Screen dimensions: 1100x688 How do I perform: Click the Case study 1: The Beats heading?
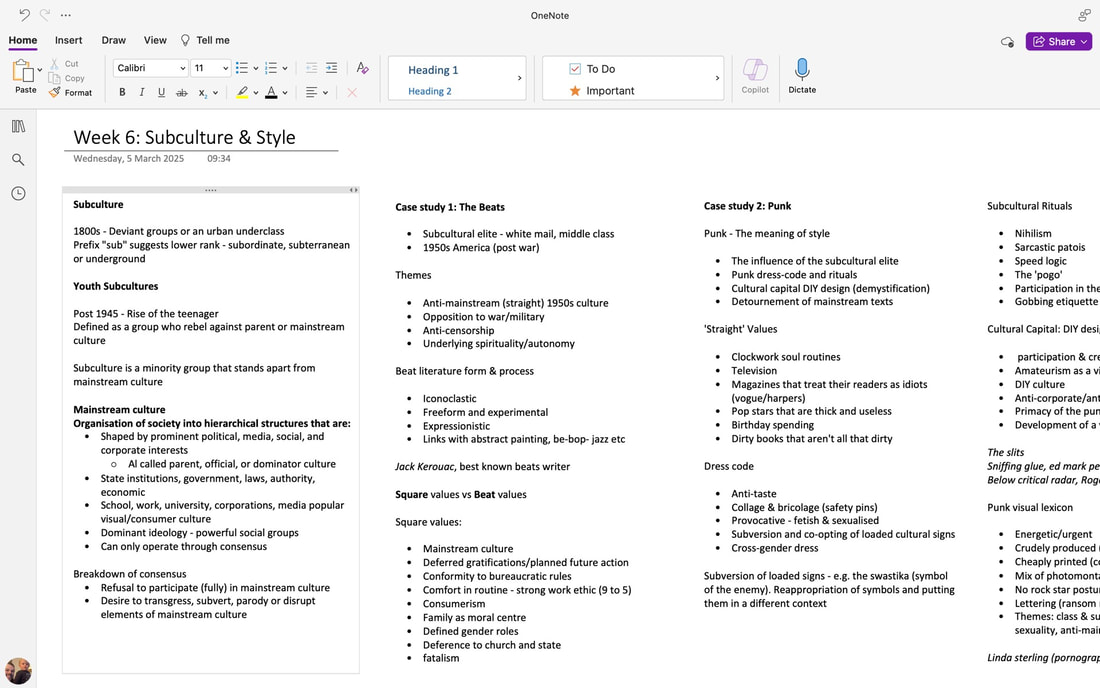pyautogui.click(x=450, y=207)
